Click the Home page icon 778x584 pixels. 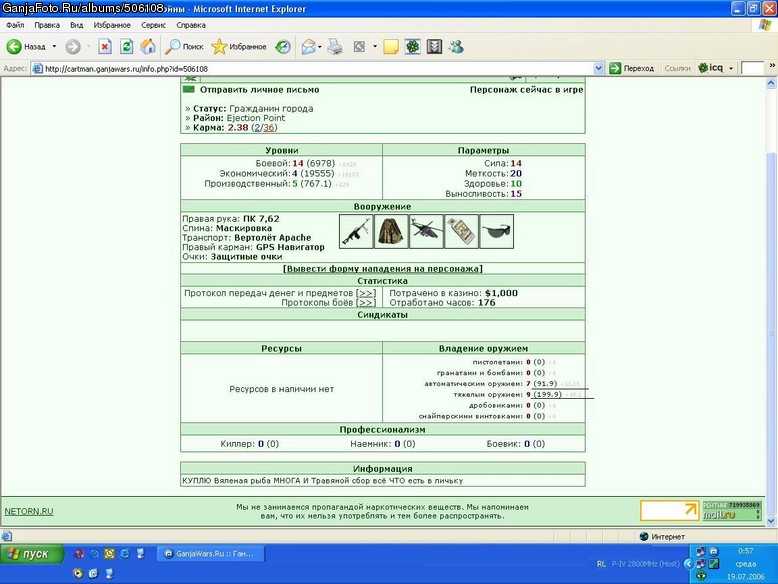click(148, 47)
